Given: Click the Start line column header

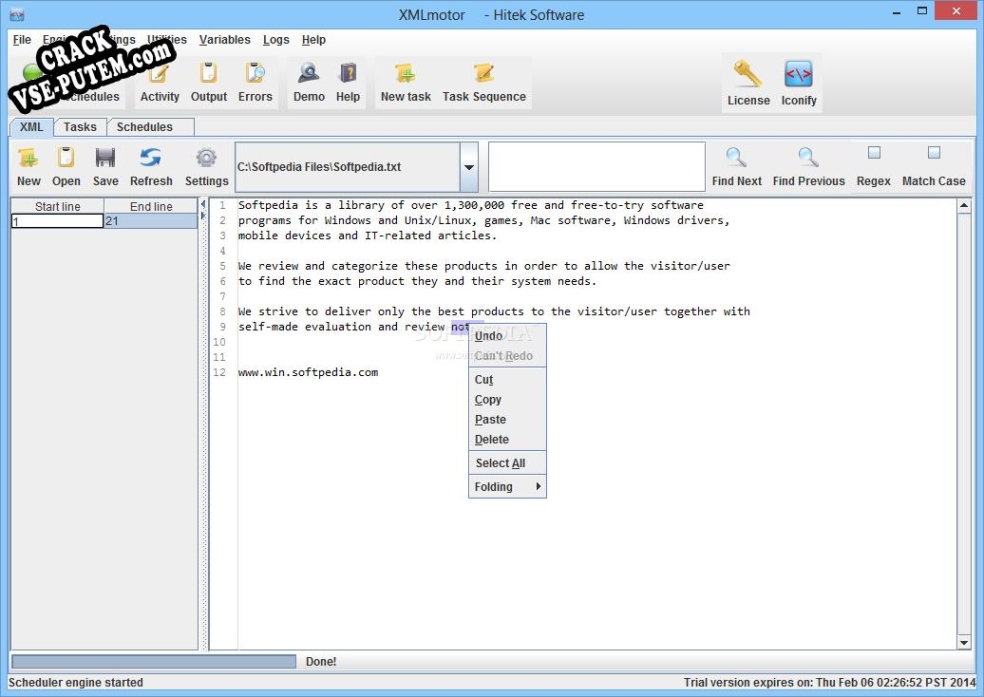Looking at the screenshot, I should [57, 206].
